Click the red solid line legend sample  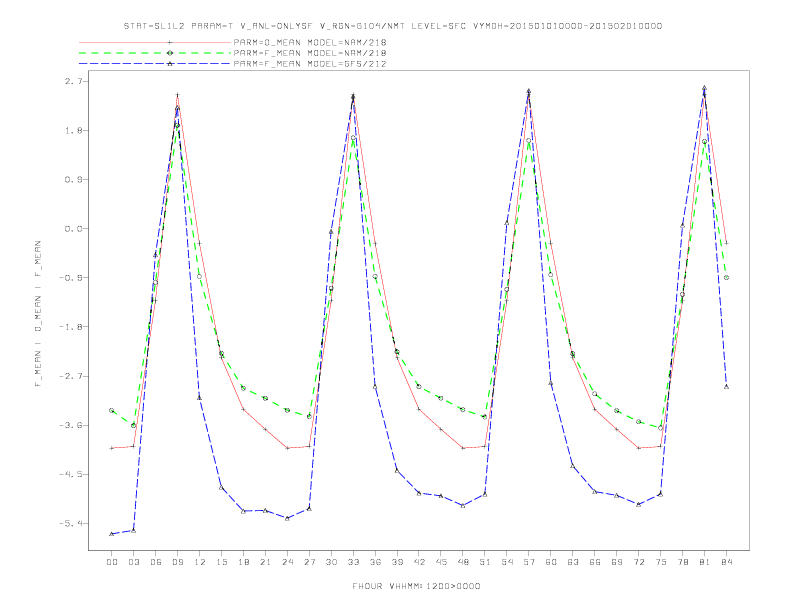(155, 42)
